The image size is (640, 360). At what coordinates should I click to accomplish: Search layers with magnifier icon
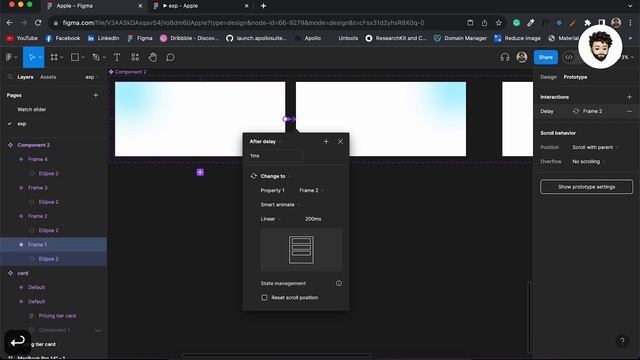click(10, 77)
